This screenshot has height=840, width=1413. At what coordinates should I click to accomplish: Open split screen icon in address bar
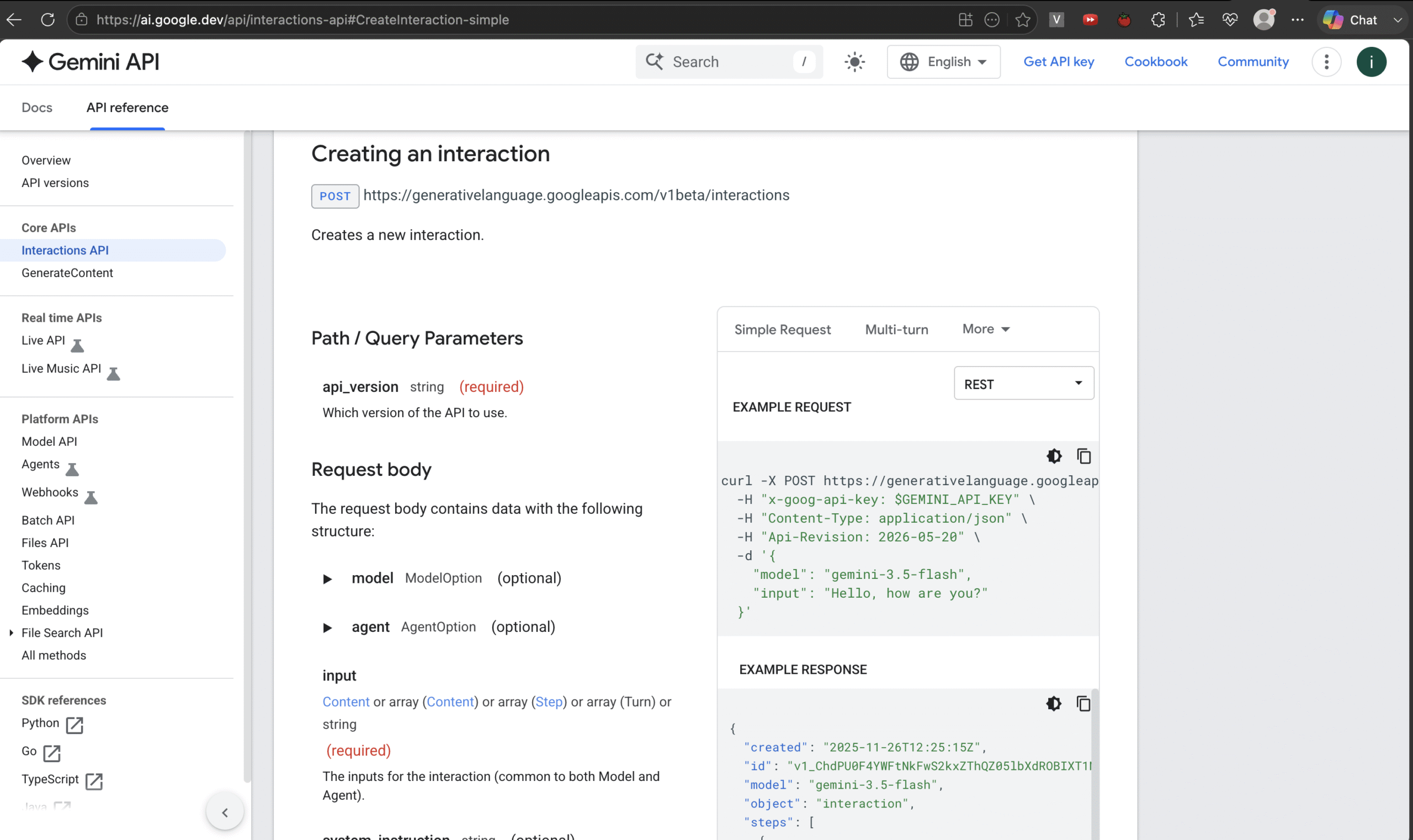pyautogui.click(x=966, y=20)
